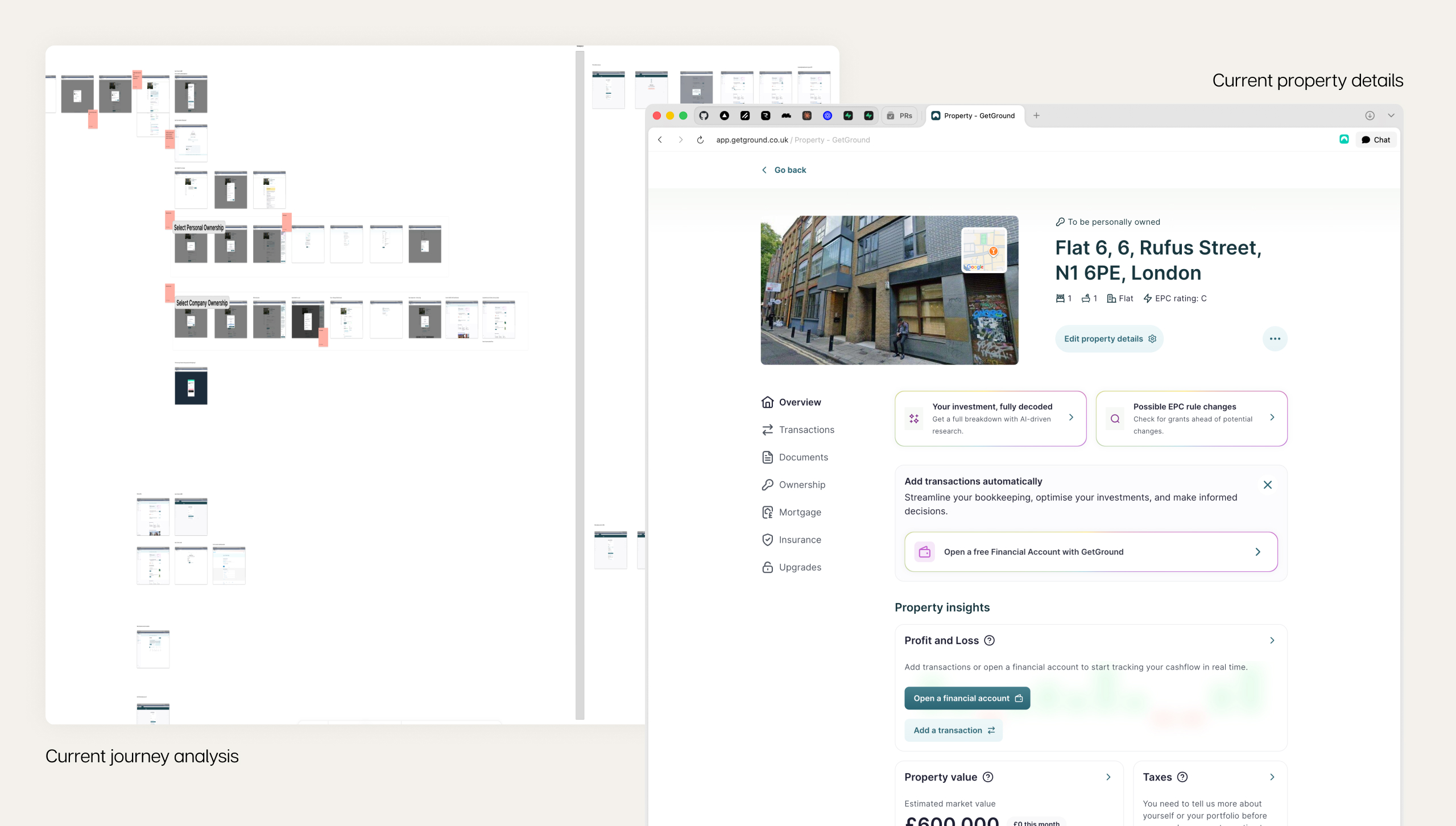Viewport: 1456px width, 826px height.
Task: Open the GitHub pinned tab
Action: [704, 115]
